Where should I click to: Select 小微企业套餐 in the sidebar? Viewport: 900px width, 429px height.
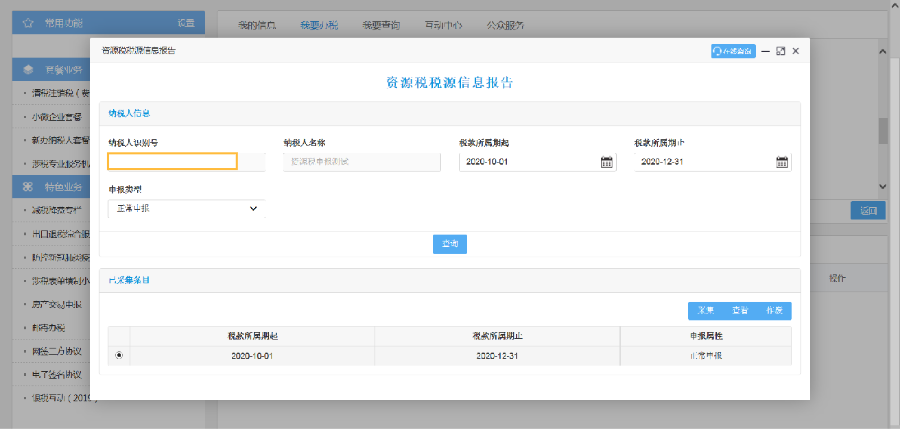pyautogui.click(x=57, y=117)
